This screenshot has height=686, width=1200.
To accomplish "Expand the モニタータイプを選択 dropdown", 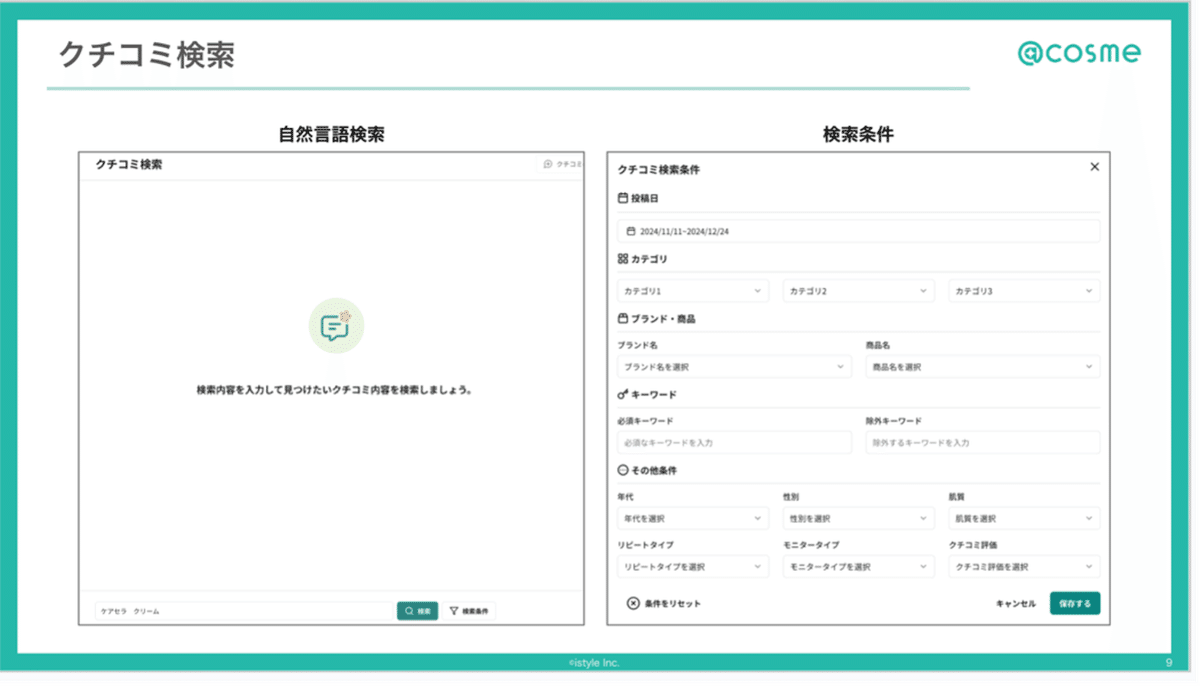I will [x=858, y=567].
